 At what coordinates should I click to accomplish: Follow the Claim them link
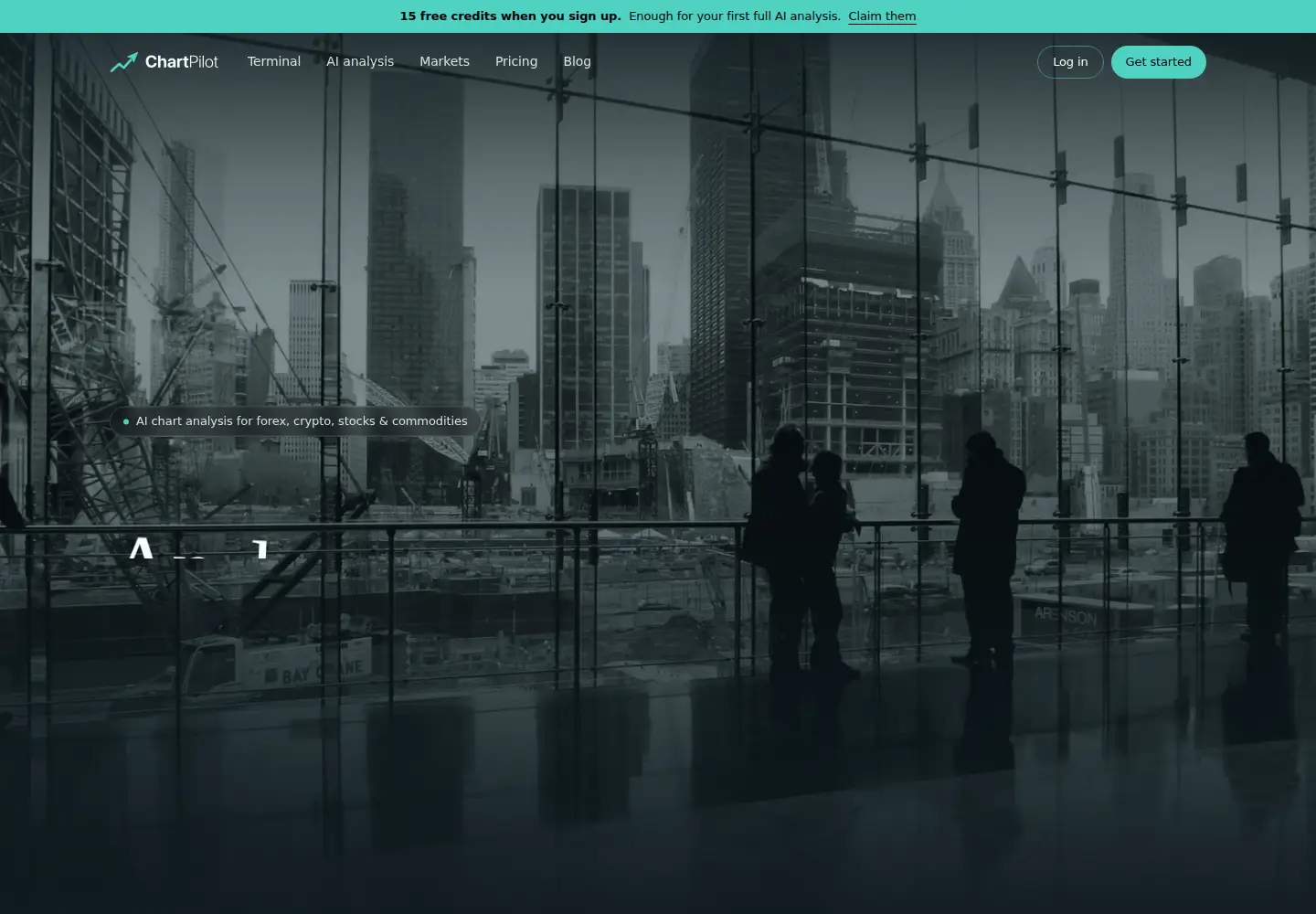(882, 16)
